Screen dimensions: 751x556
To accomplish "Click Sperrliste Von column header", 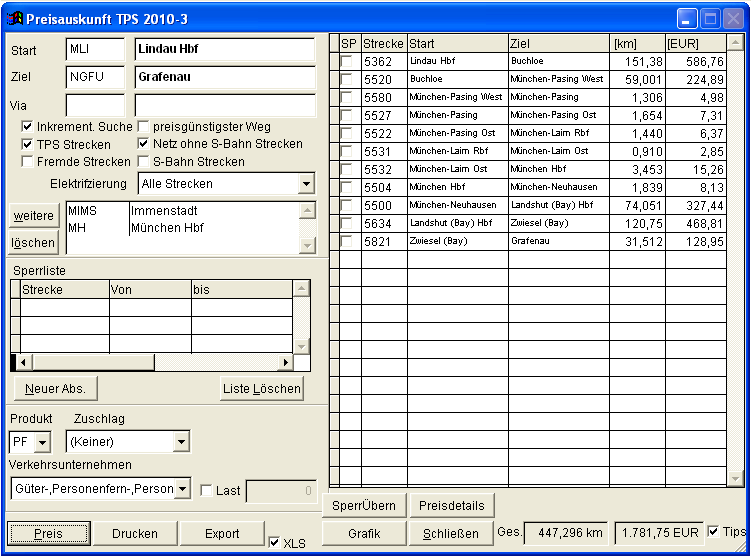I will (150, 290).
